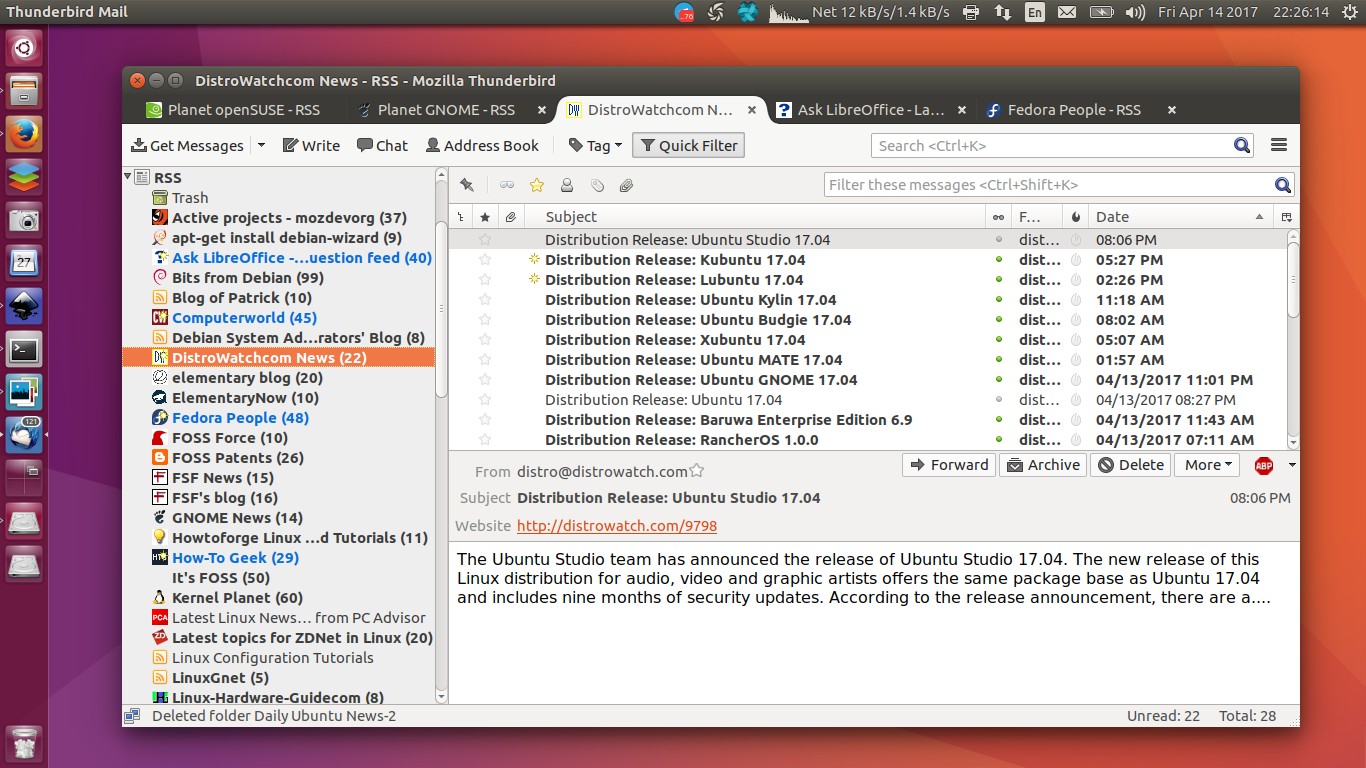This screenshot has width=1366, height=768.
Task: Open the Address Book
Action: (x=482, y=145)
